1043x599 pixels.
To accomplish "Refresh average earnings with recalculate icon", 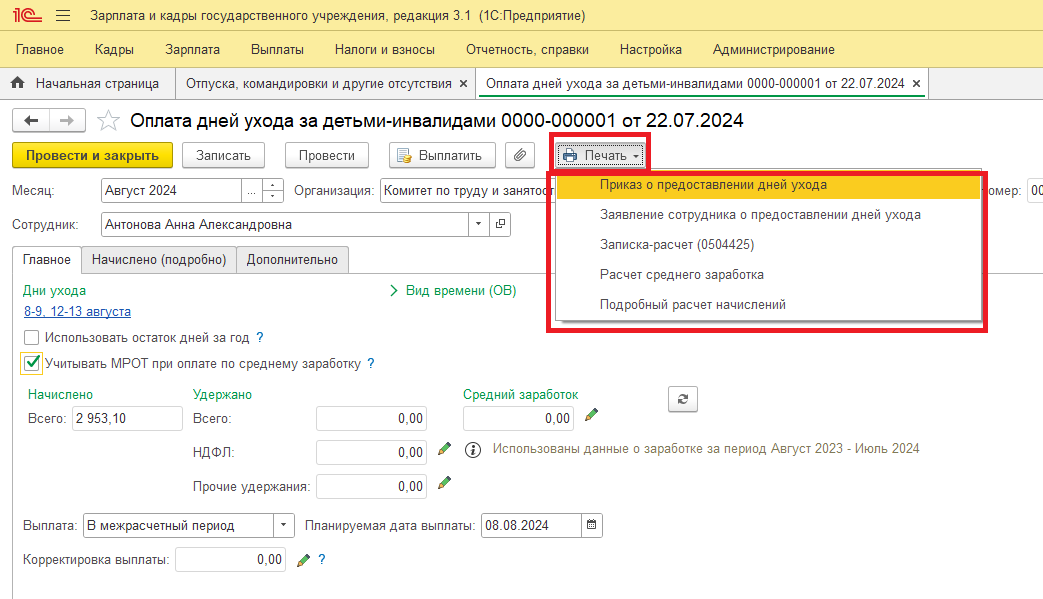I will pyautogui.click(x=682, y=399).
